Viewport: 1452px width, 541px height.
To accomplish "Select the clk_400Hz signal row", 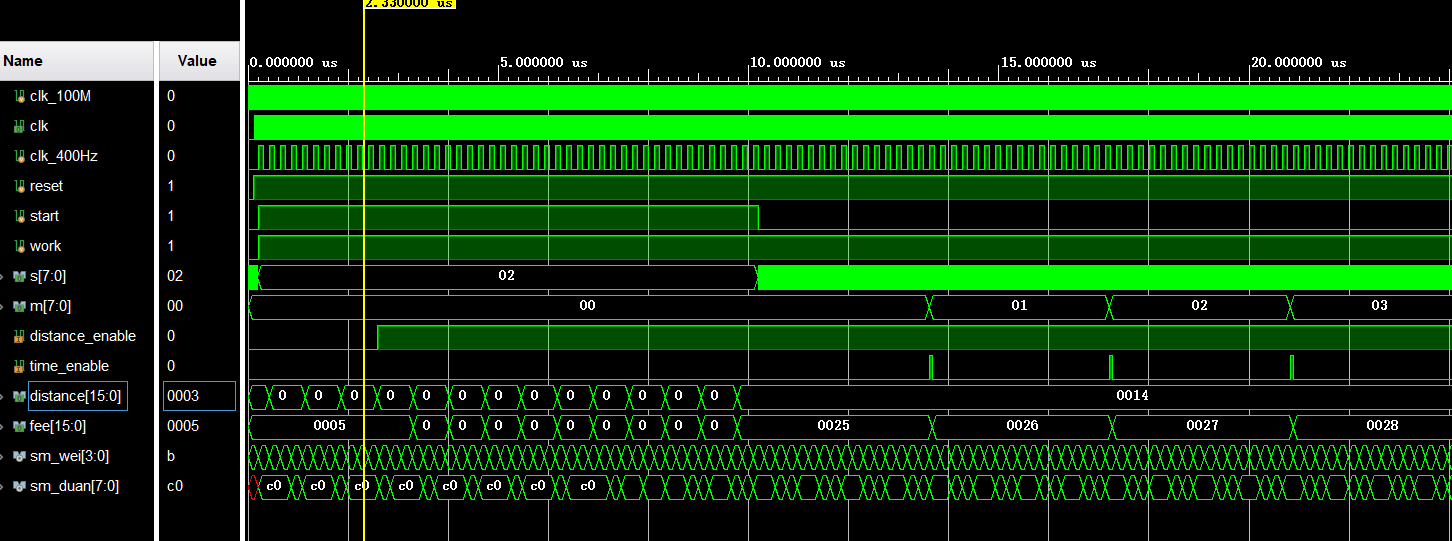I will 78,156.
